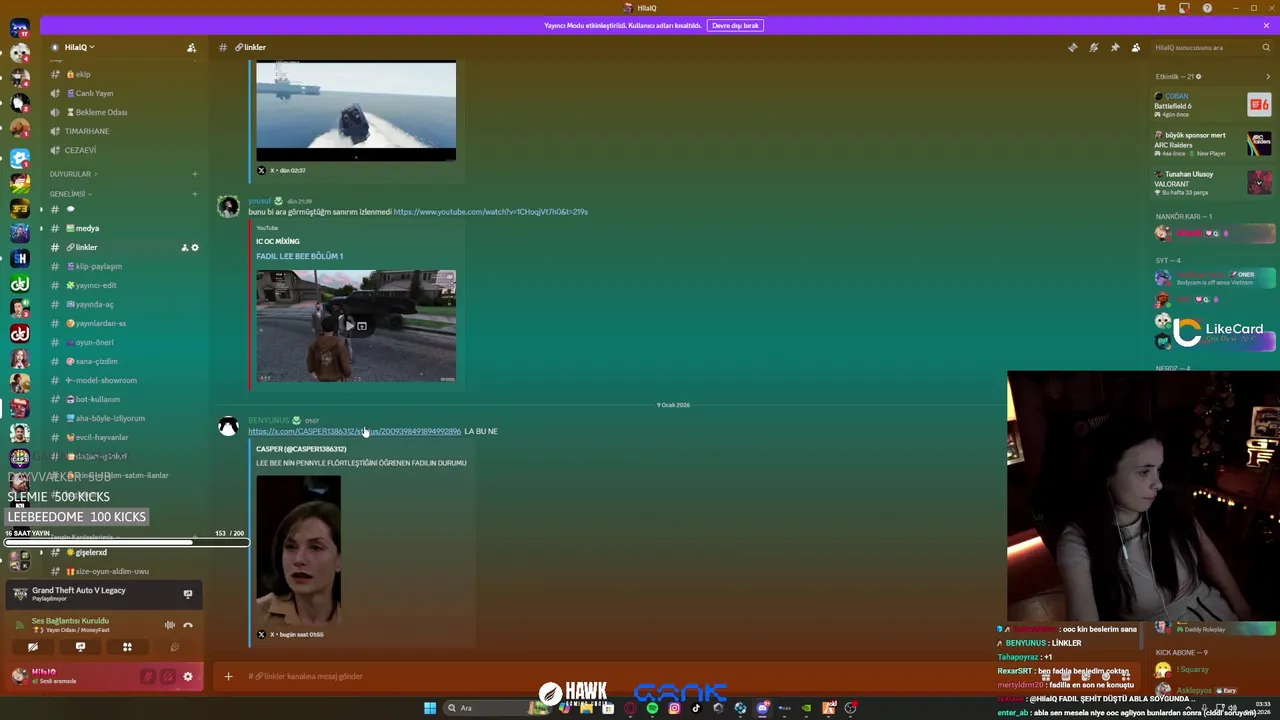The height and width of the screenshot is (720, 1280).
Task: Open the Windows Start button
Action: click(x=430, y=708)
